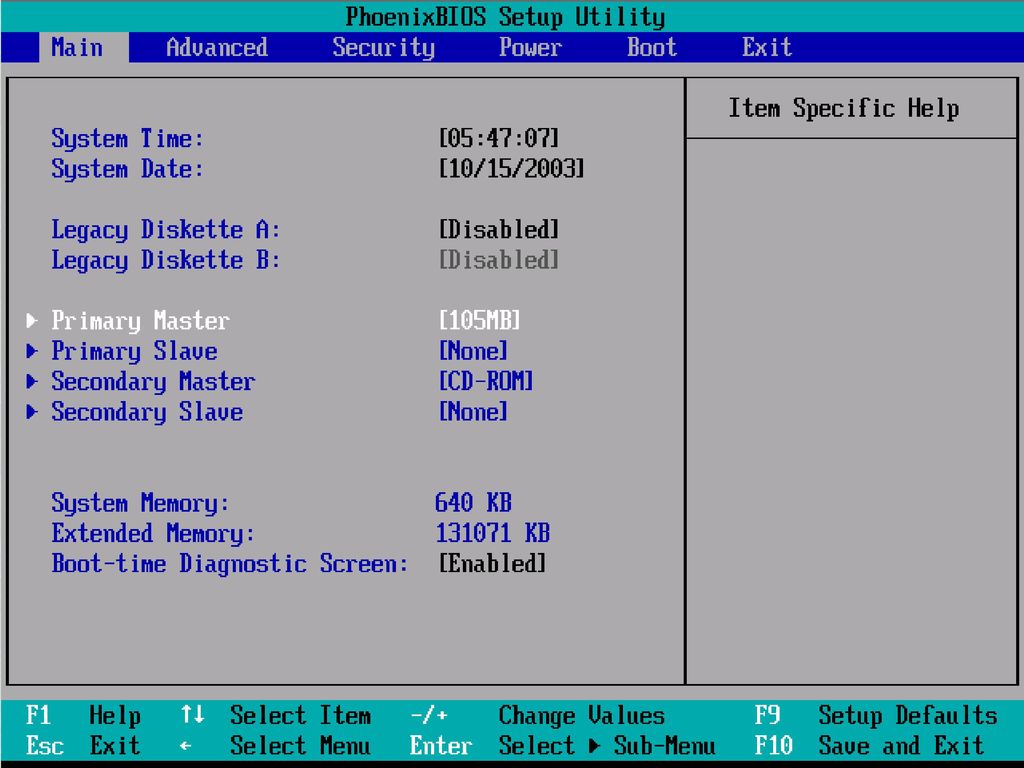Viewport: 1024px width, 768px height.
Task: Toggle Legacy Diskette B Disabled value
Action: (499, 260)
